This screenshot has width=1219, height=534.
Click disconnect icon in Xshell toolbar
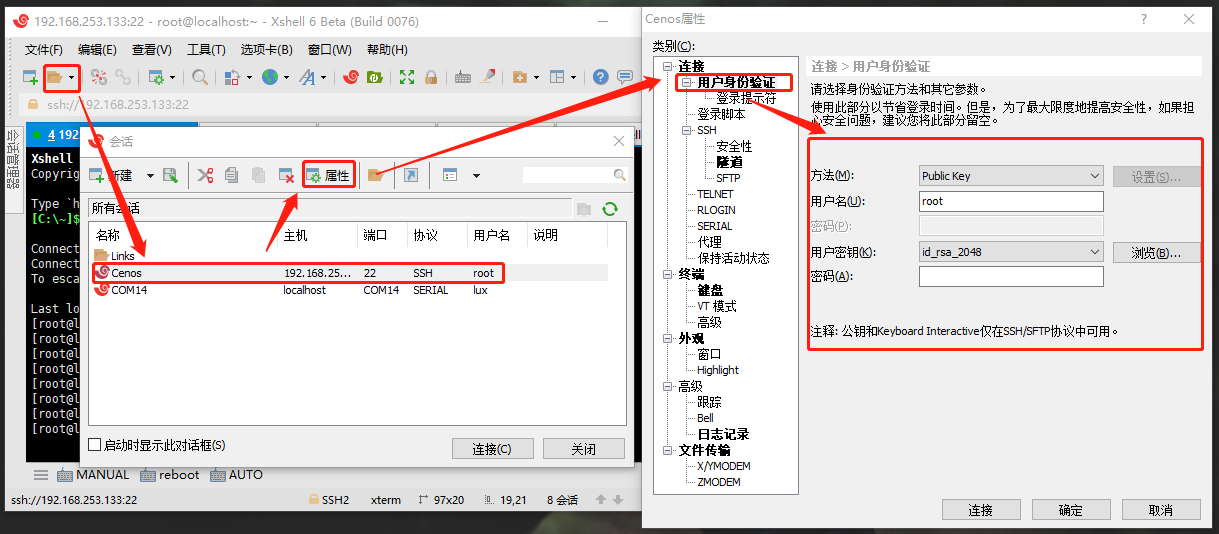pos(98,77)
